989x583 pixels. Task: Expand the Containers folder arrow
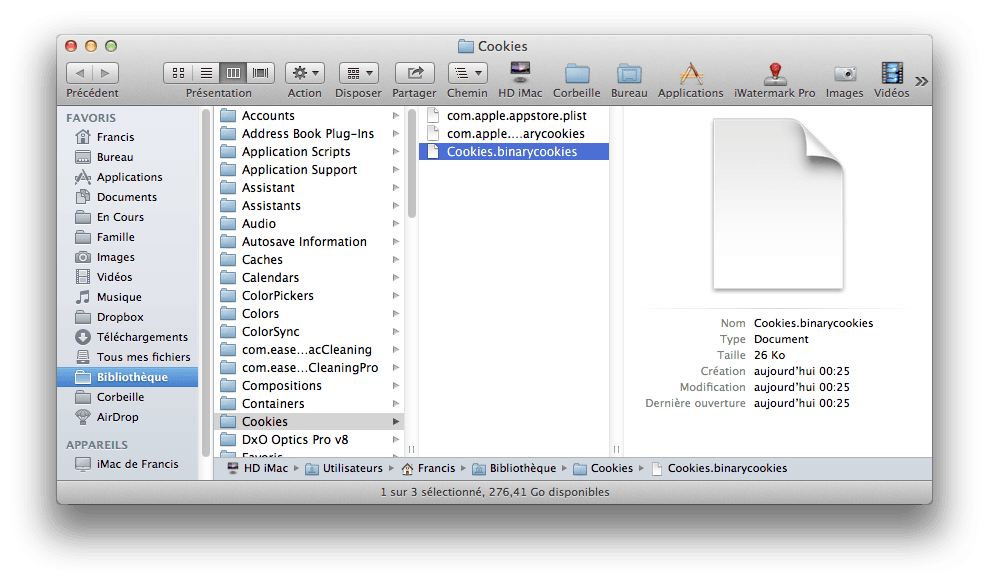click(x=395, y=404)
